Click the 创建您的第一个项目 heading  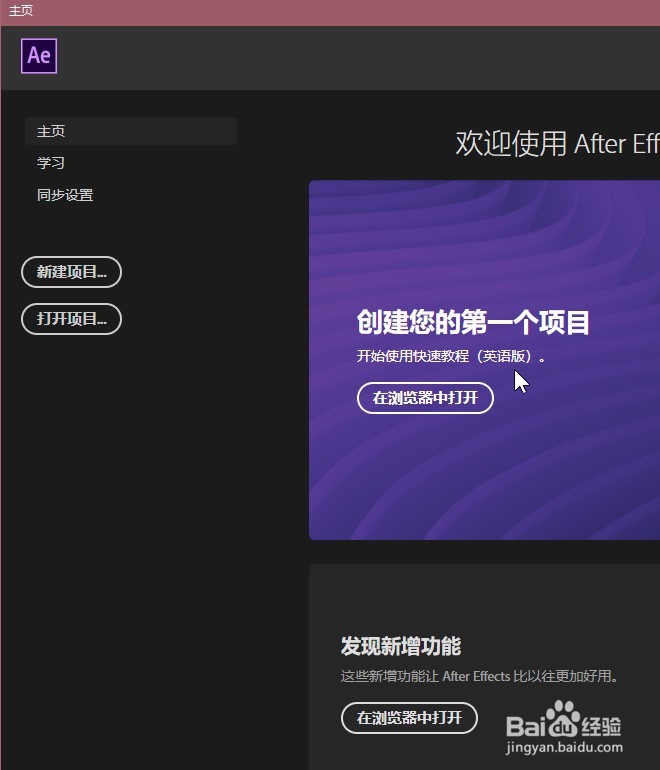pos(473,322)
